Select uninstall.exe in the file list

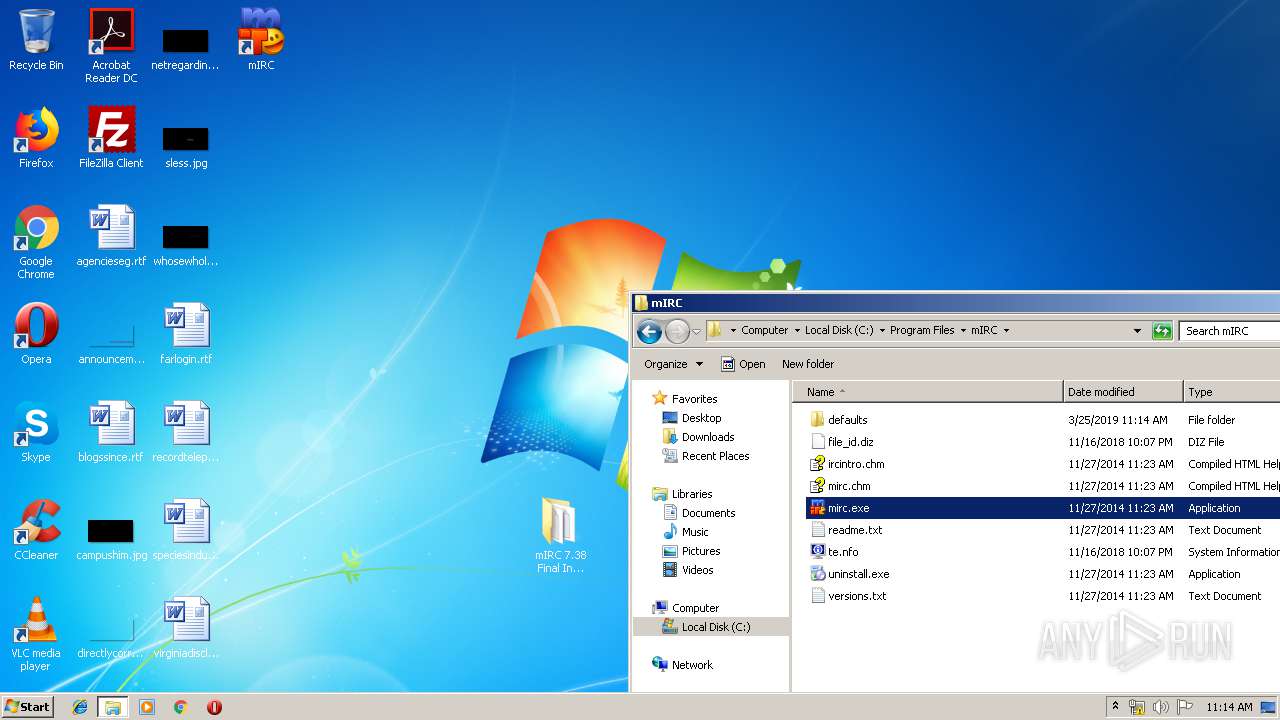(858, 574)
